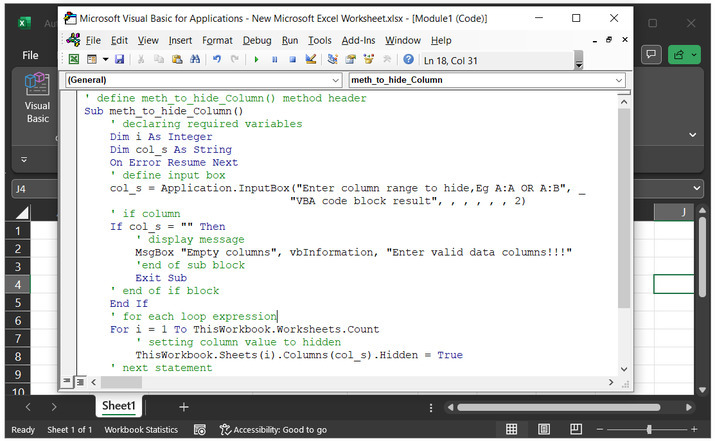The height and width of the screenshot is (441, 715).
Task: Click toolbar options overflow arrow
Action: [x=579, y=60]
